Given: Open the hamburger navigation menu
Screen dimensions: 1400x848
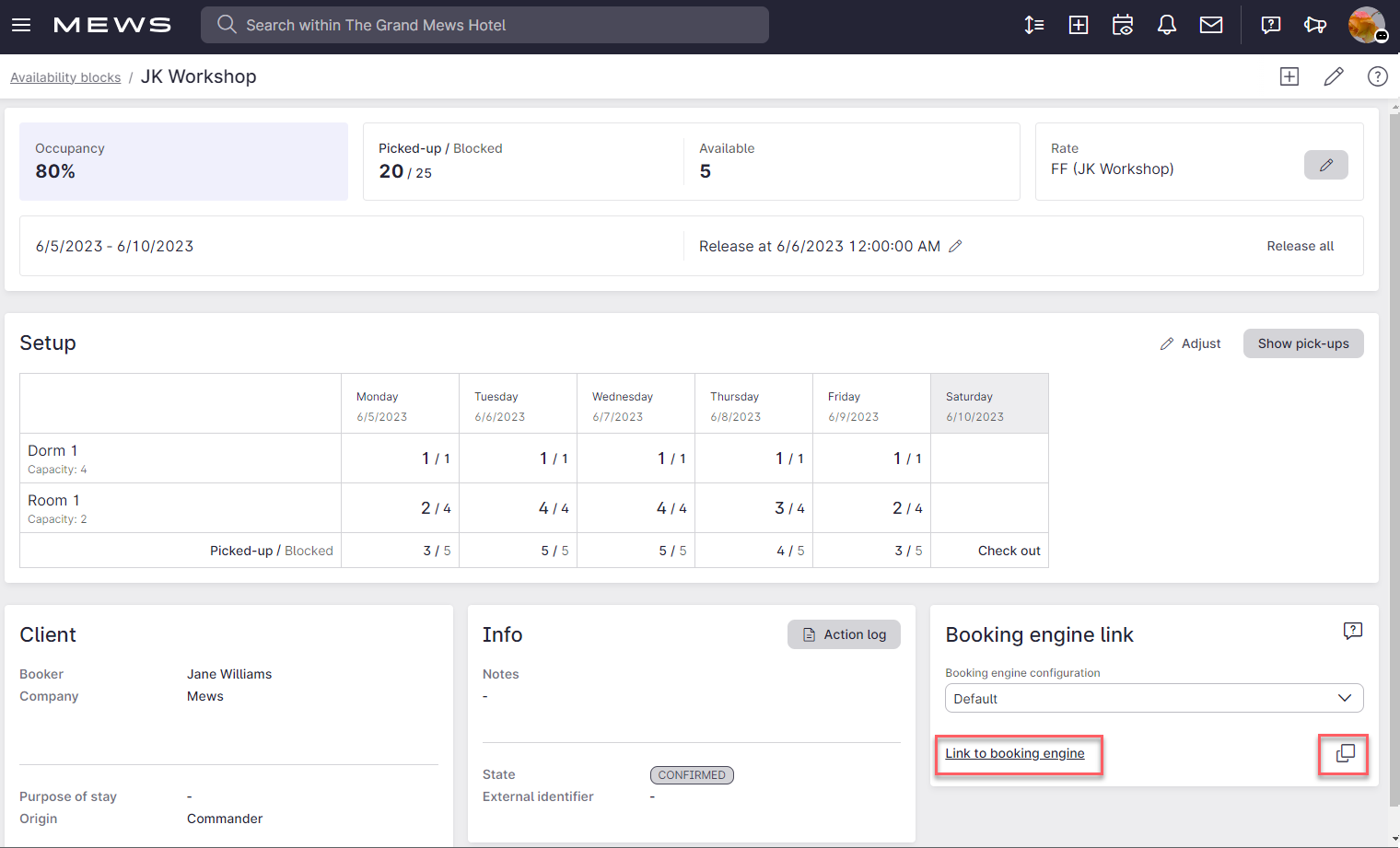Looking at the screenshot, I should pos(21,25).
